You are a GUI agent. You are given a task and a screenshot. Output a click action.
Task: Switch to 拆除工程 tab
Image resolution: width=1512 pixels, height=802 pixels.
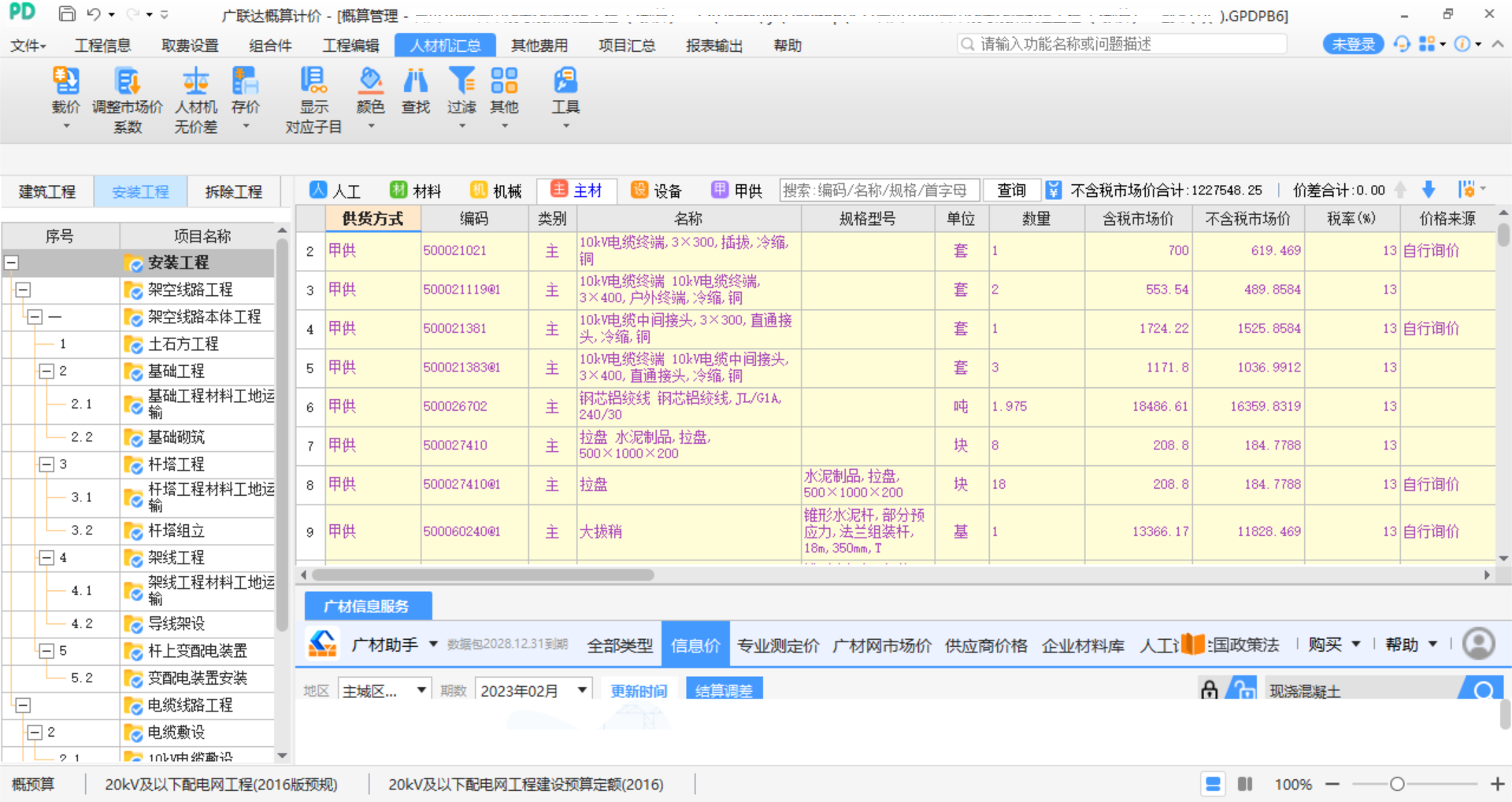click(x=233, y=191)
